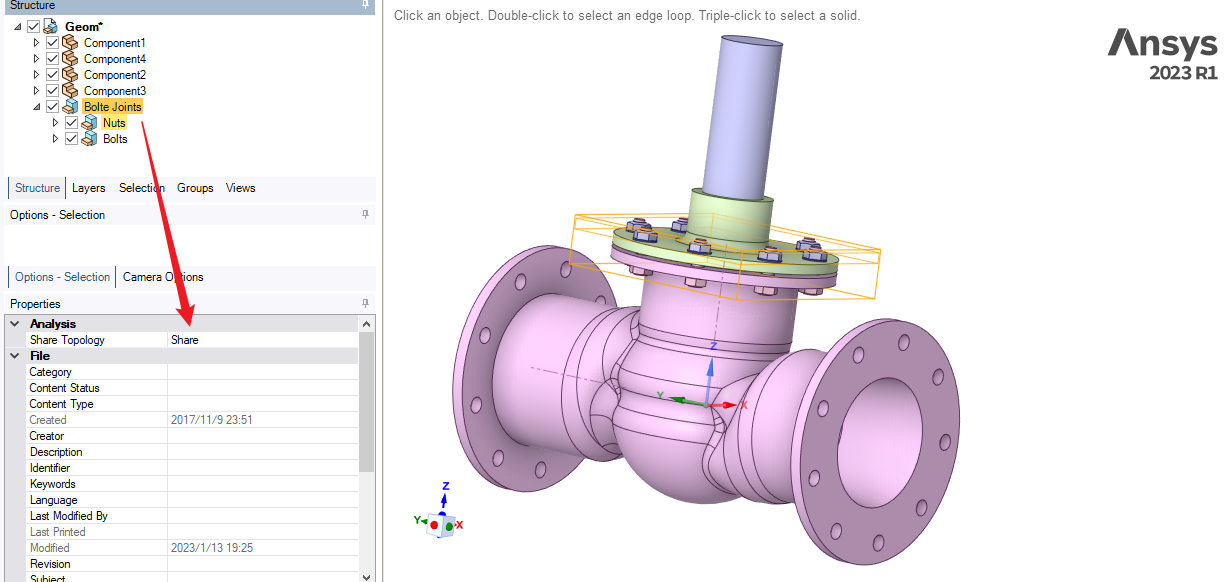Click the Properties panel pushpin icon
This screenshot has height=582, width=1229.
pos(365,303)
